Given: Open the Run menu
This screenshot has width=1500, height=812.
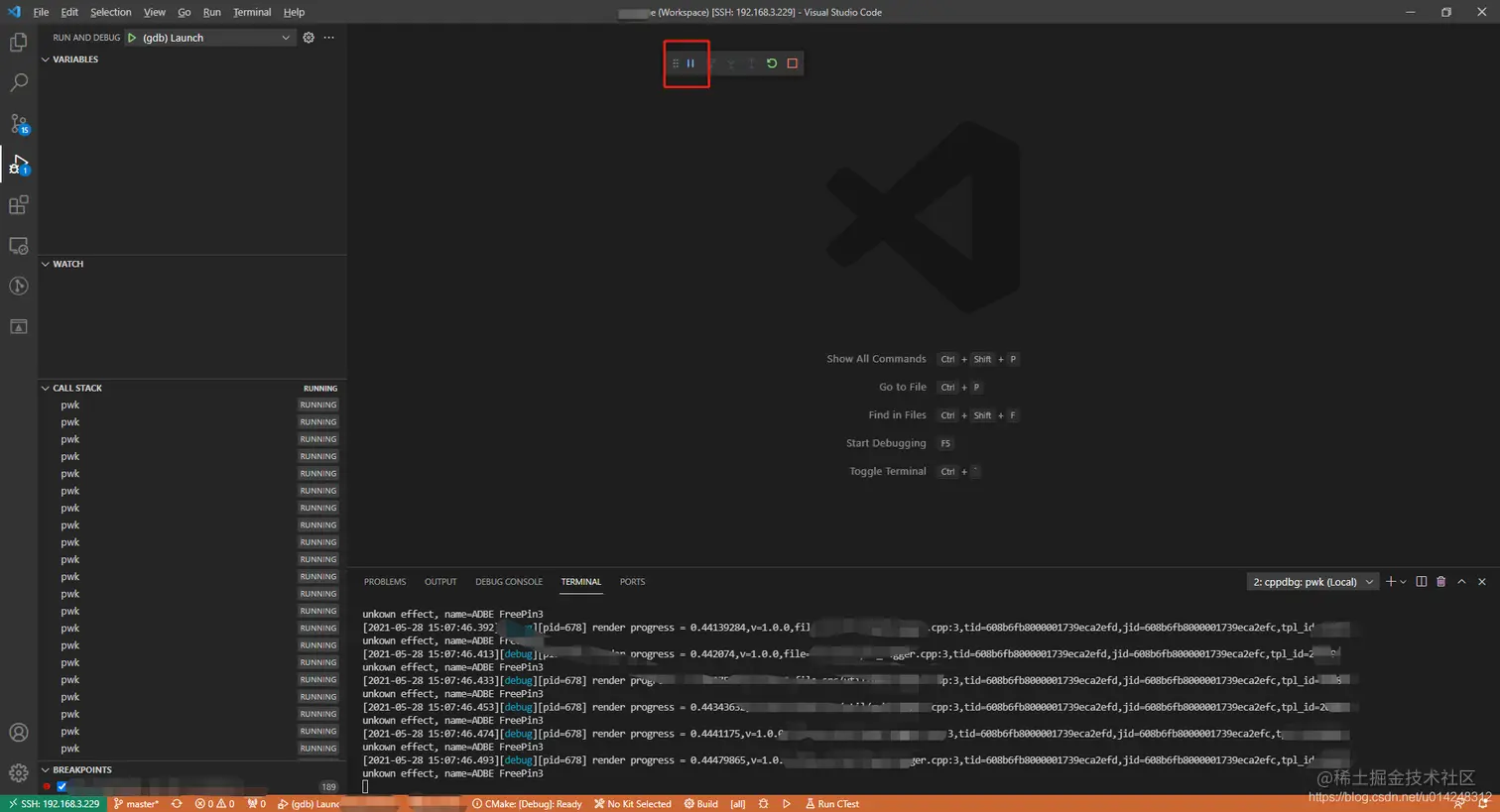Looking at the screenshot, I should pos(212,12).
